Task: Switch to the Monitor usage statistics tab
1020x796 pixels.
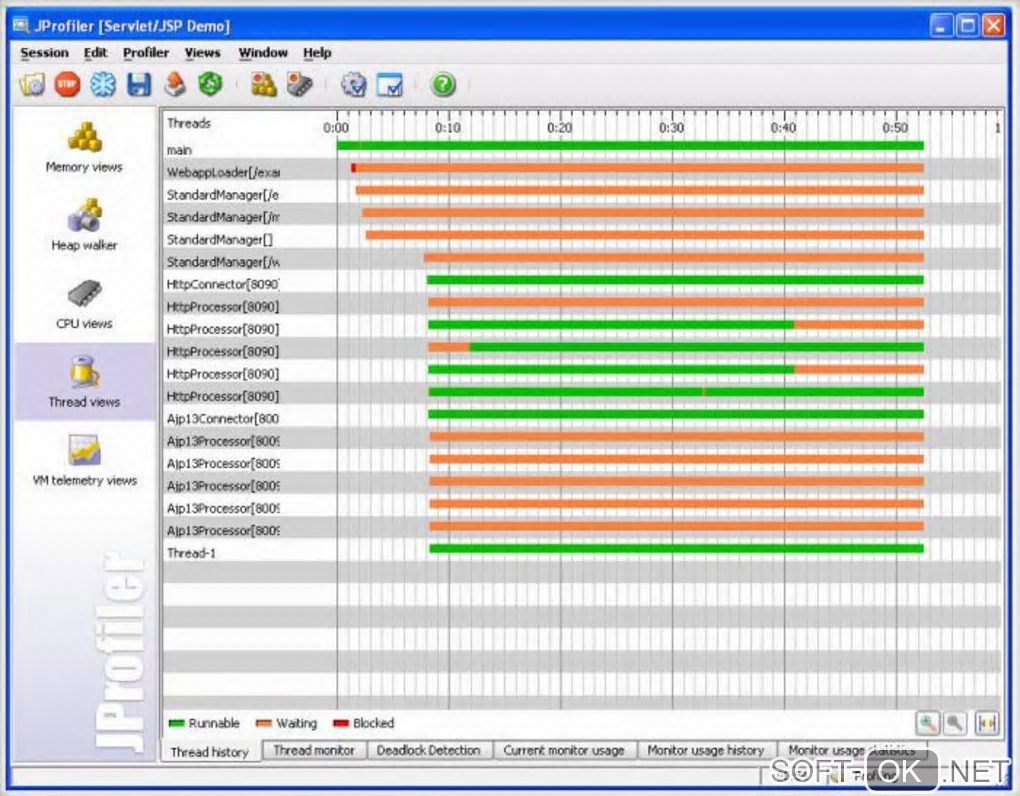Action: coord(852,750)
